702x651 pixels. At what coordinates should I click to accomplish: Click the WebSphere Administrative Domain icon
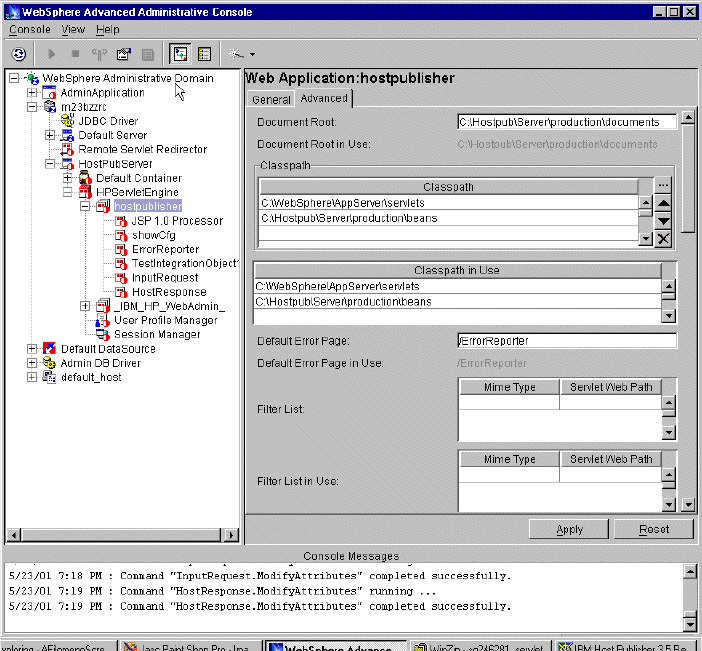click(x=32, y=78)
